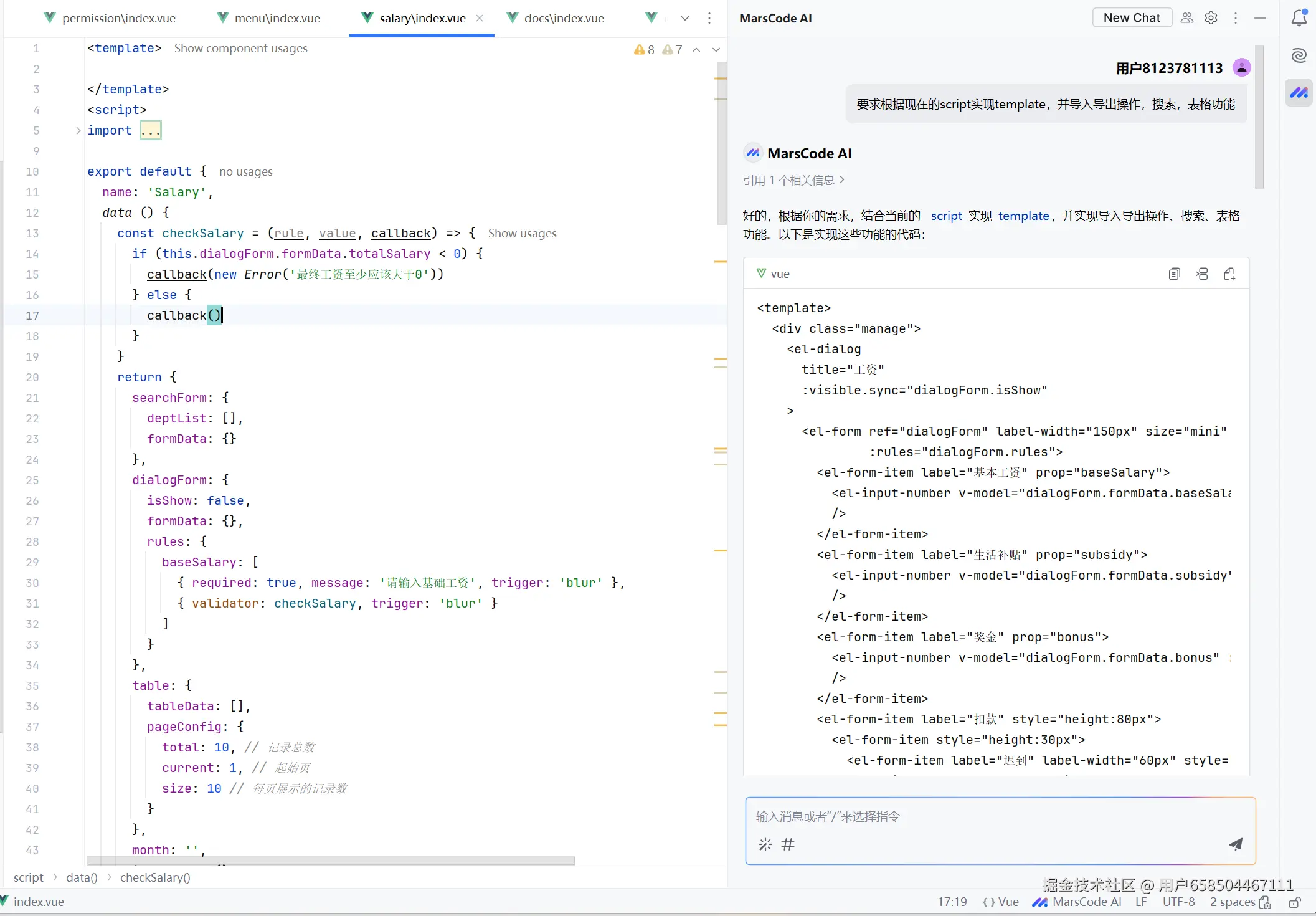Jump to next highlighted problem arrow
Viewport: 1316px width, 916px height.
pyautogui.click(x=716, y=50)
